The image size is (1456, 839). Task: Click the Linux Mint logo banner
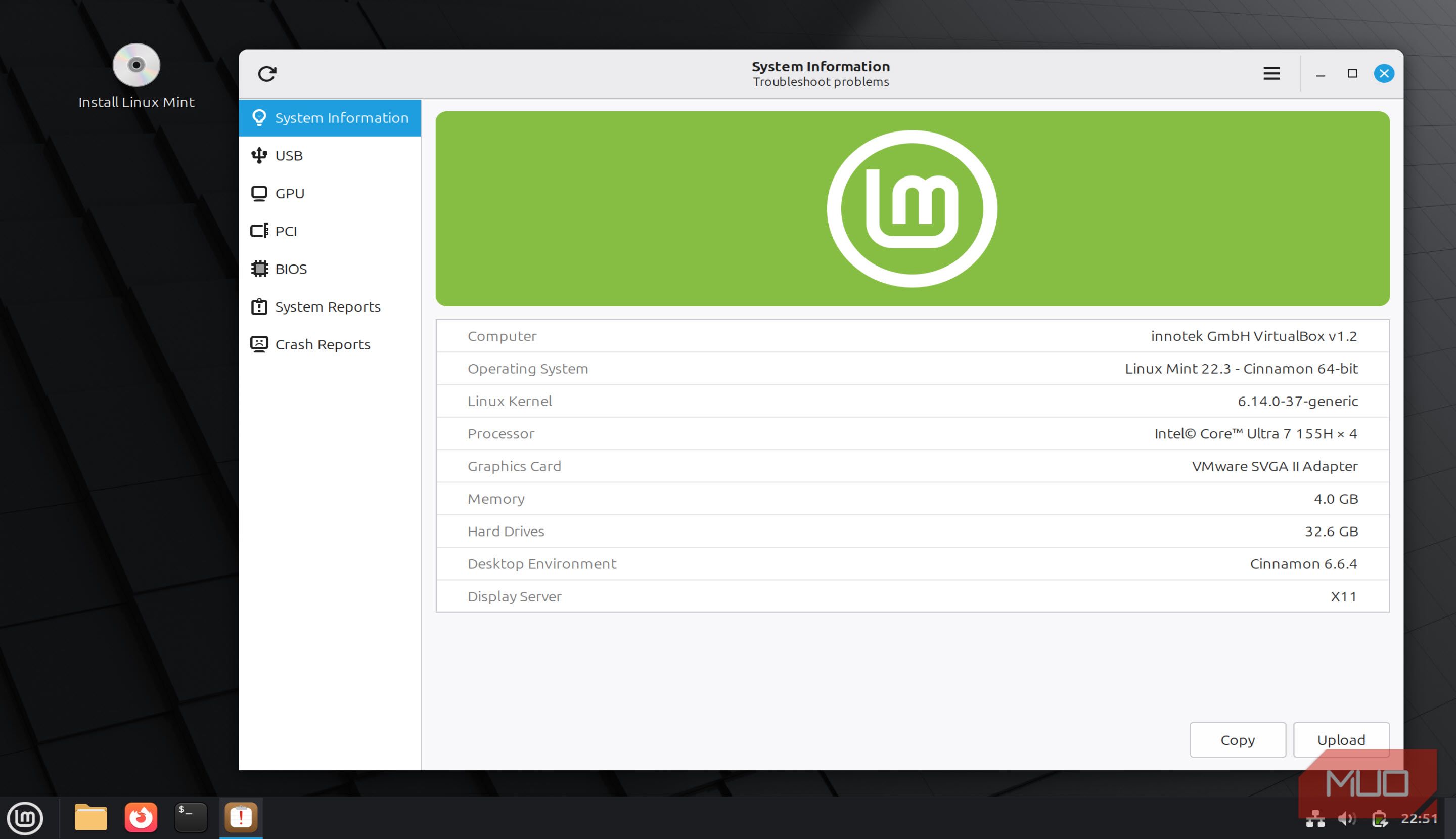pyautogui.click(x=913, y=208)
